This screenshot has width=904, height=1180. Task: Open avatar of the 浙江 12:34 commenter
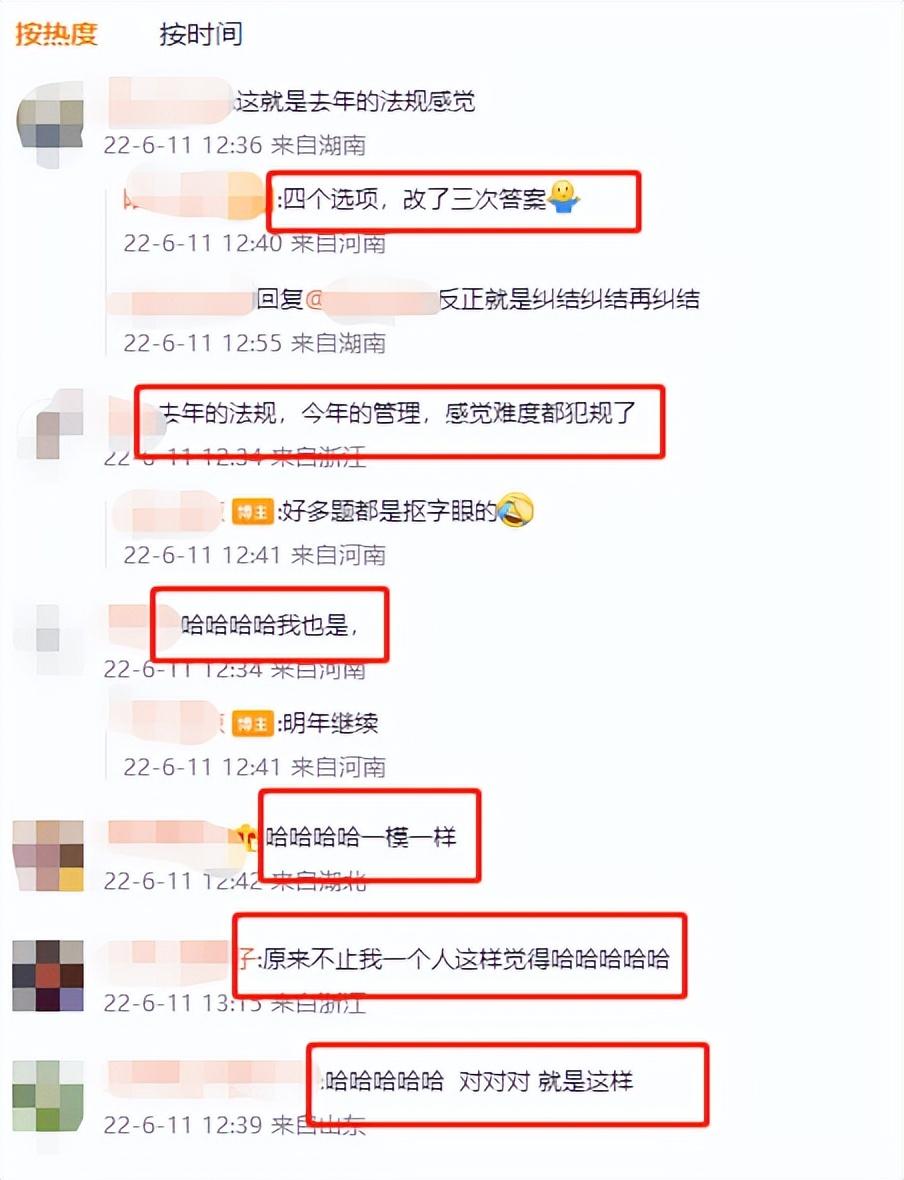pyautogui.click(x=50, y=425)
